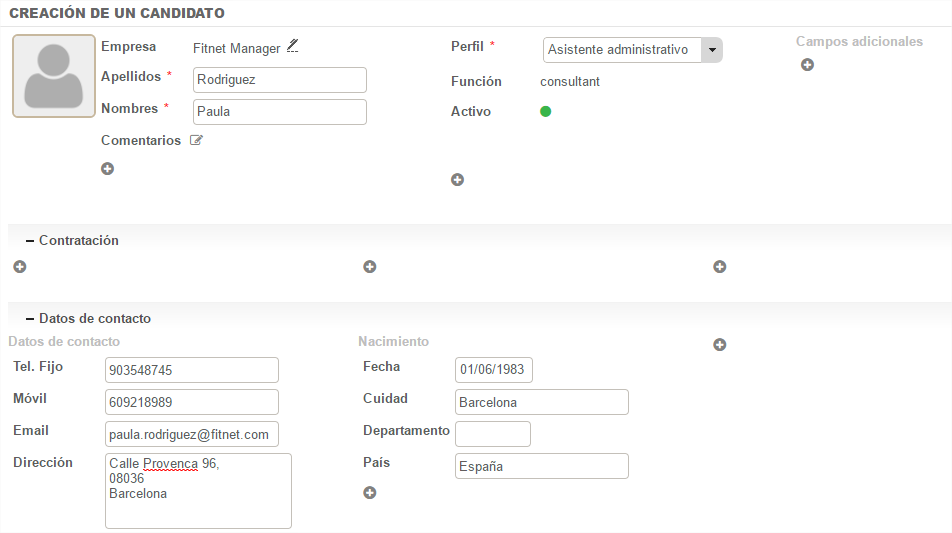Collapse the Datos de contacto section
Viewport: 952px width, 533px height.
[30, 319]
